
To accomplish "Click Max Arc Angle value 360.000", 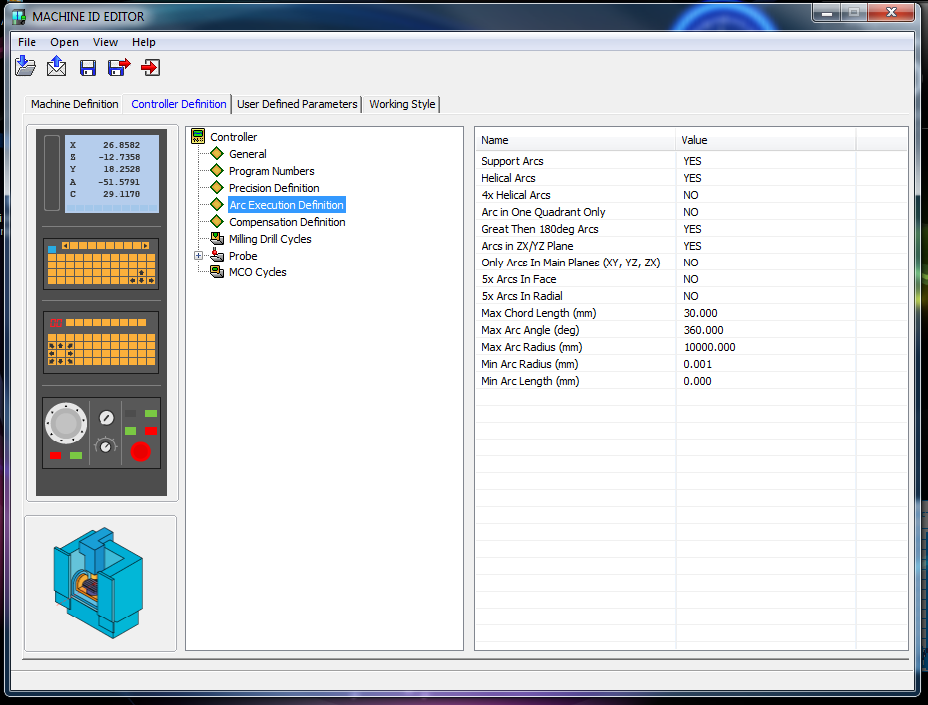I will pos(703,330).
